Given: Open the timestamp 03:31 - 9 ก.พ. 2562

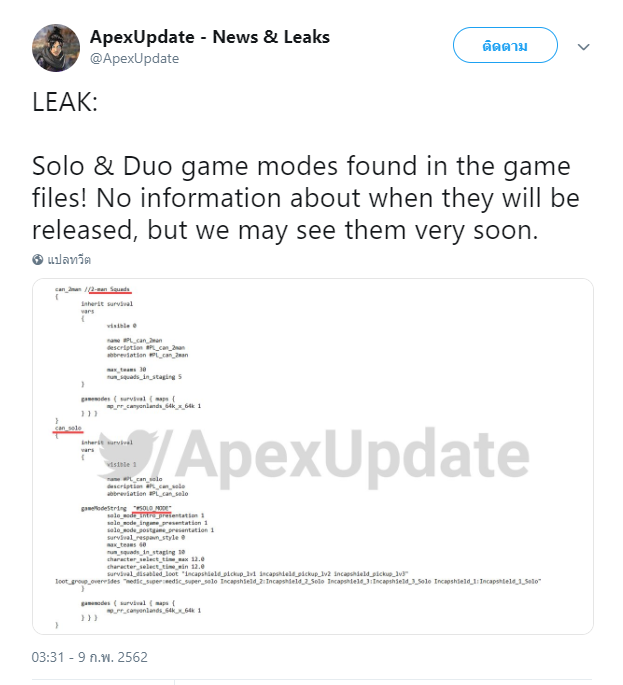Looking at the screenshot, I should click(90, 657).
